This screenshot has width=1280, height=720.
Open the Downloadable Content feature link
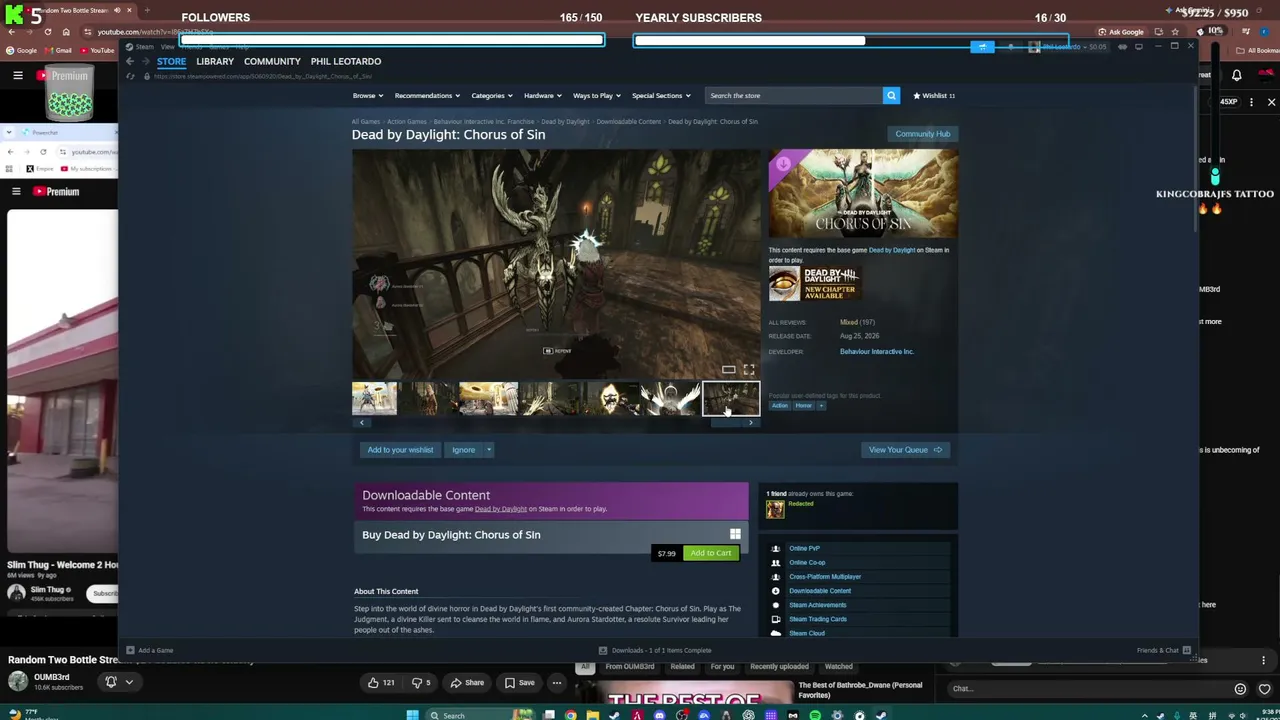point(820,591)
